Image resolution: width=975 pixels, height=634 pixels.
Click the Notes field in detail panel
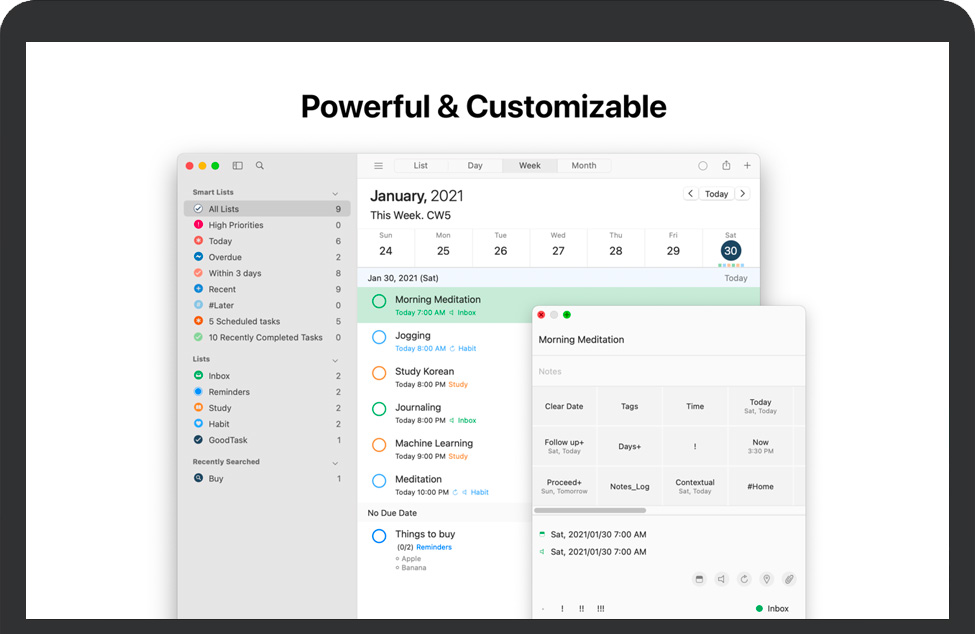coord(668,371)
